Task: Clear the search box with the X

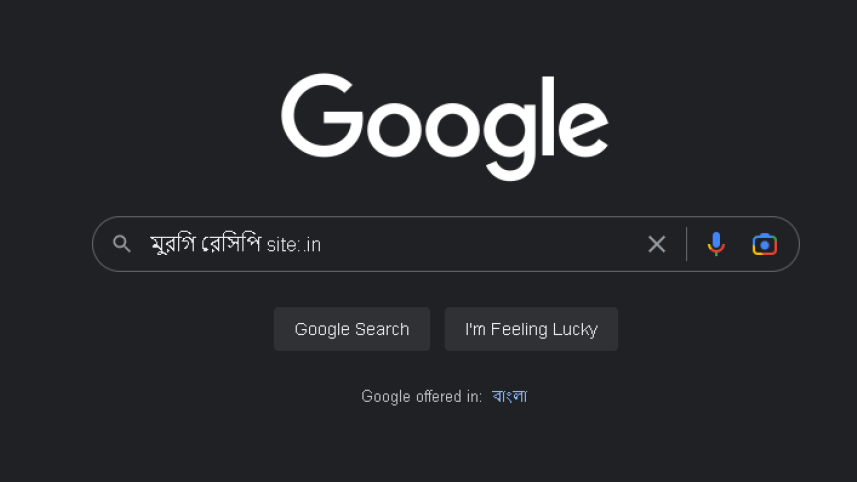Action: (x=656, y=244)
